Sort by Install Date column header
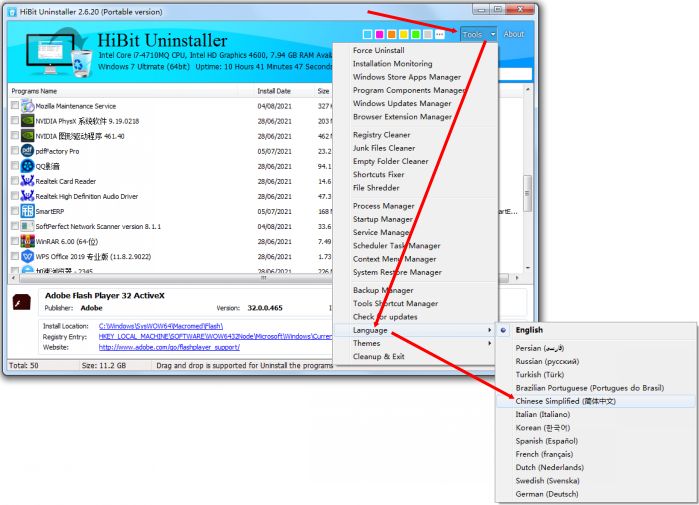Viewport: 699px width, 505px height. tap(274, 91)
